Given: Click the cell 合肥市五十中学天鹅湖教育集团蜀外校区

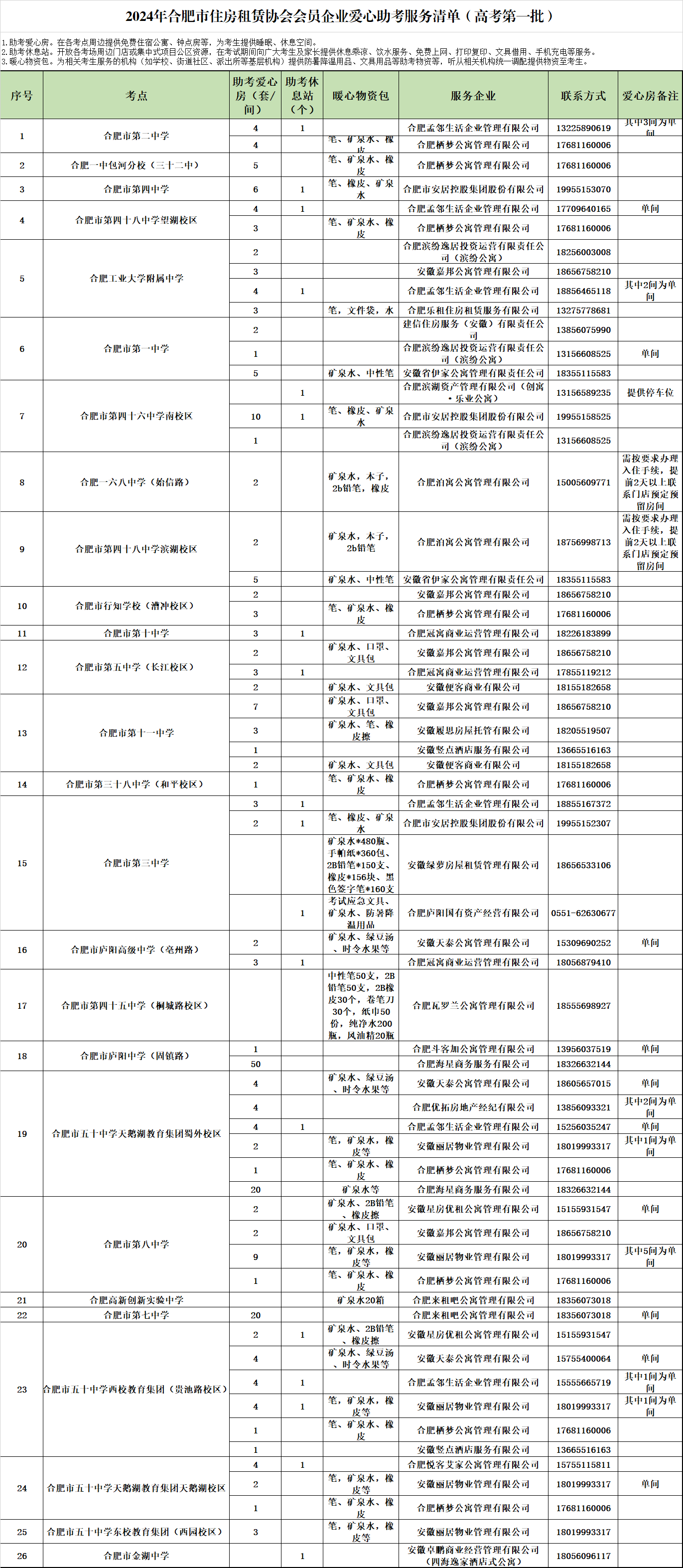Looking at the screenshot, I should 136,1134.
